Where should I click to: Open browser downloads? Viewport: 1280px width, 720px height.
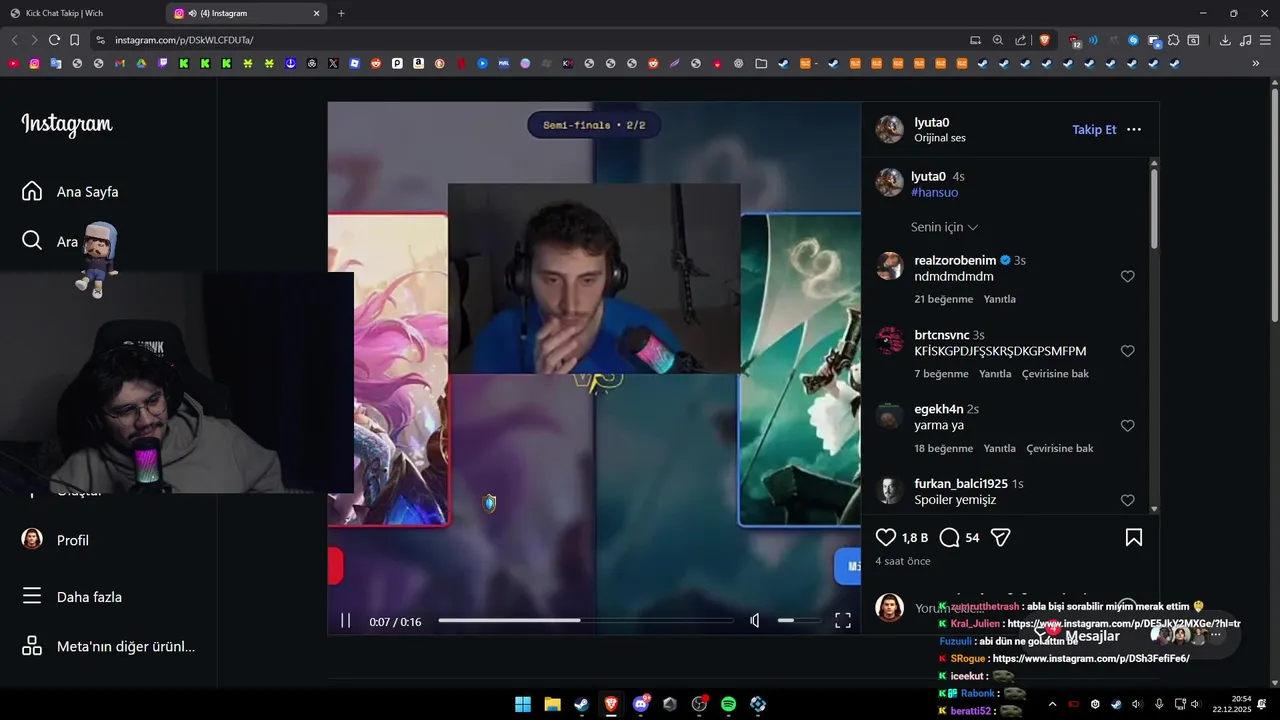[1225, 40]
